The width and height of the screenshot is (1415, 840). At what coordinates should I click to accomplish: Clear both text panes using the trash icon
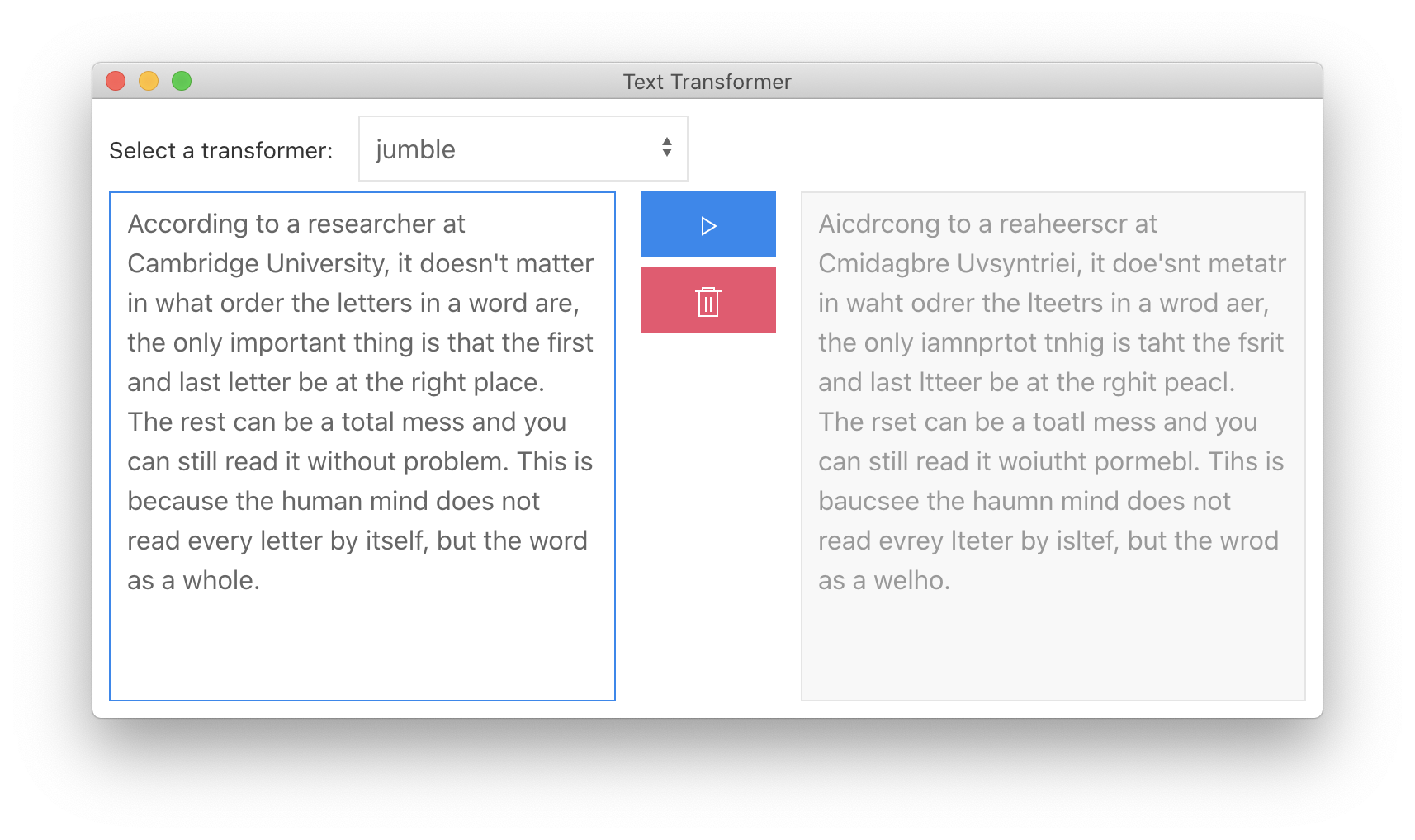(x=707, y=300)
